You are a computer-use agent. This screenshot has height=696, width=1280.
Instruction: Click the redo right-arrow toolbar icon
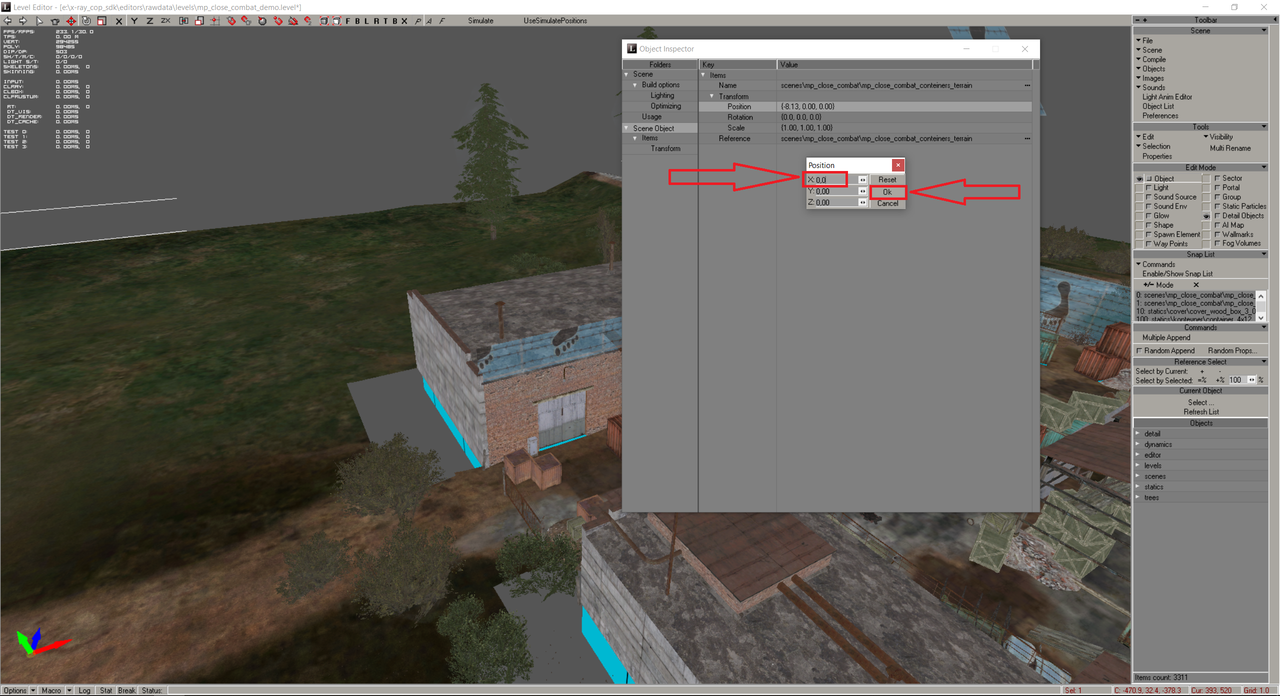coord(23,21)
